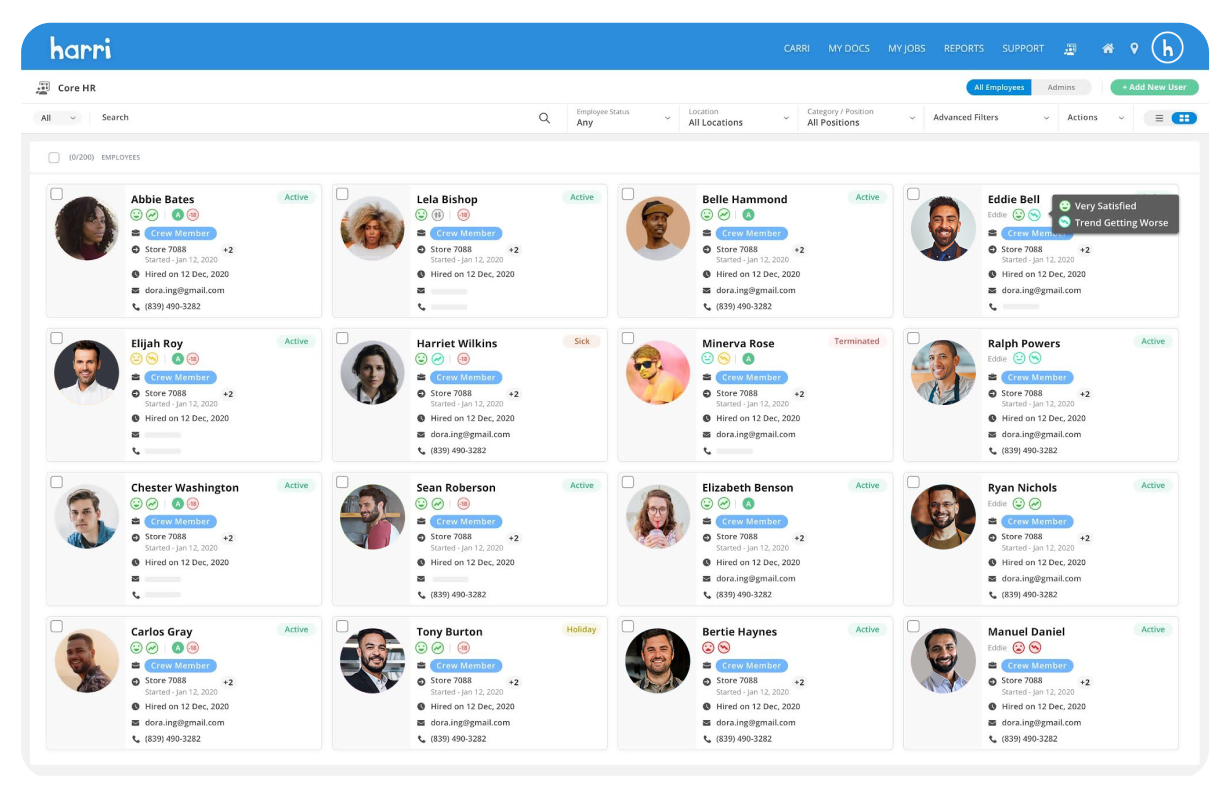Image resolution: width=1231 pixels, height=799 pixels.
Task: Click Bertie Haynes' red sad face icon
Action: 708,647
